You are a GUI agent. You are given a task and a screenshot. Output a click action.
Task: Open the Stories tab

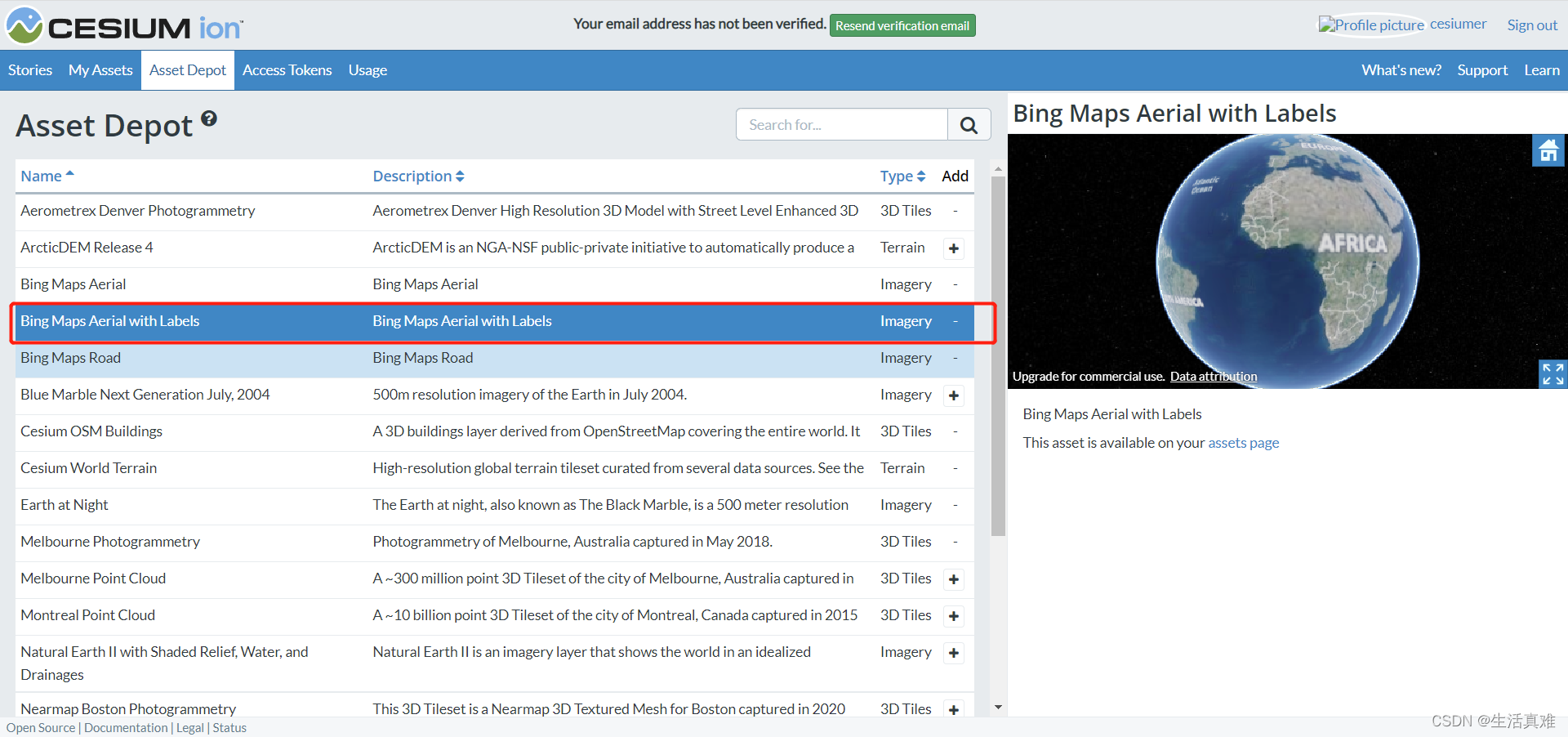pos(30,70)
